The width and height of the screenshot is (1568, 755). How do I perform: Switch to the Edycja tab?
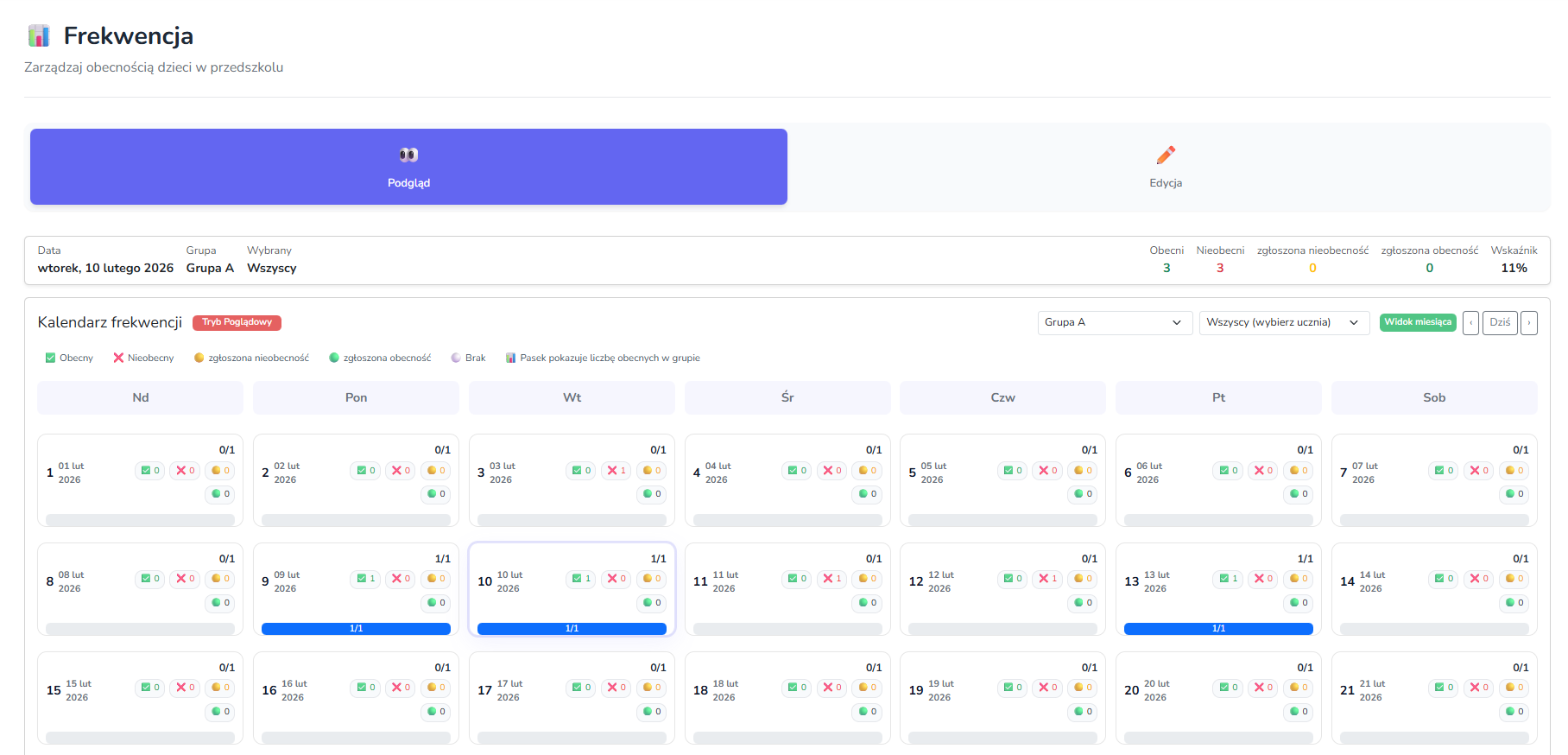(x=1166, y=167)
